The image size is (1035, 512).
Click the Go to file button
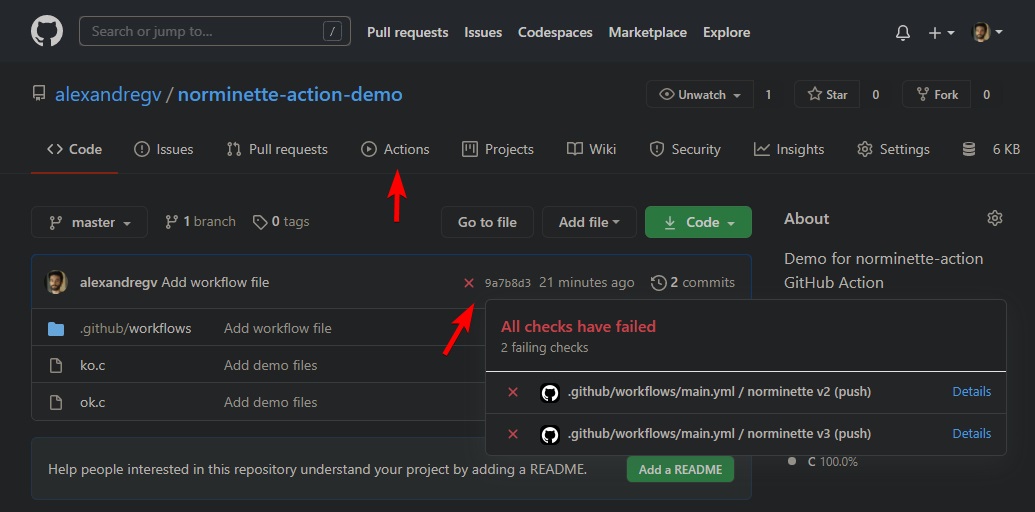point(487,222)
